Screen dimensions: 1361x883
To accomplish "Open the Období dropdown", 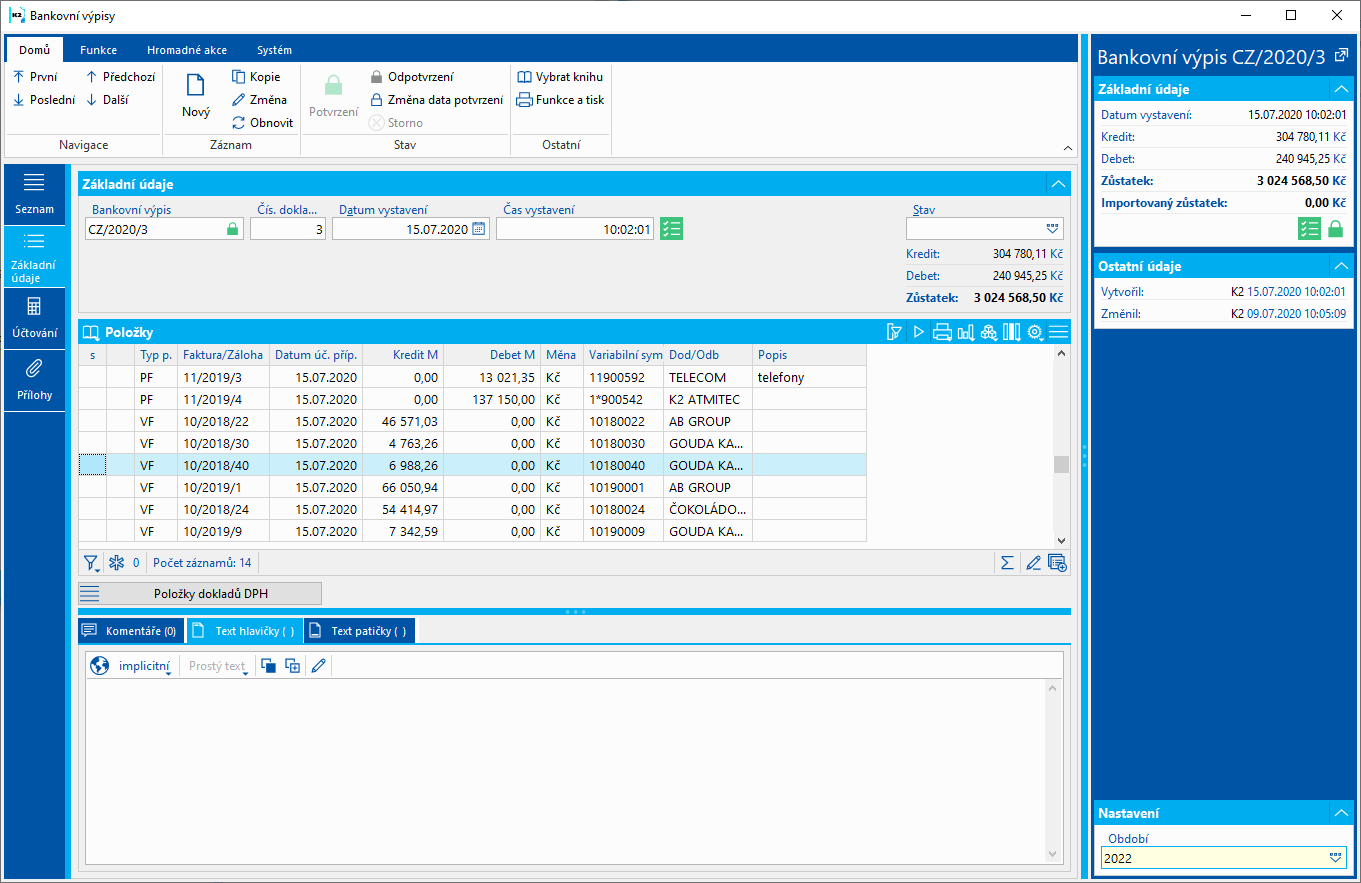I will 1334,858.
